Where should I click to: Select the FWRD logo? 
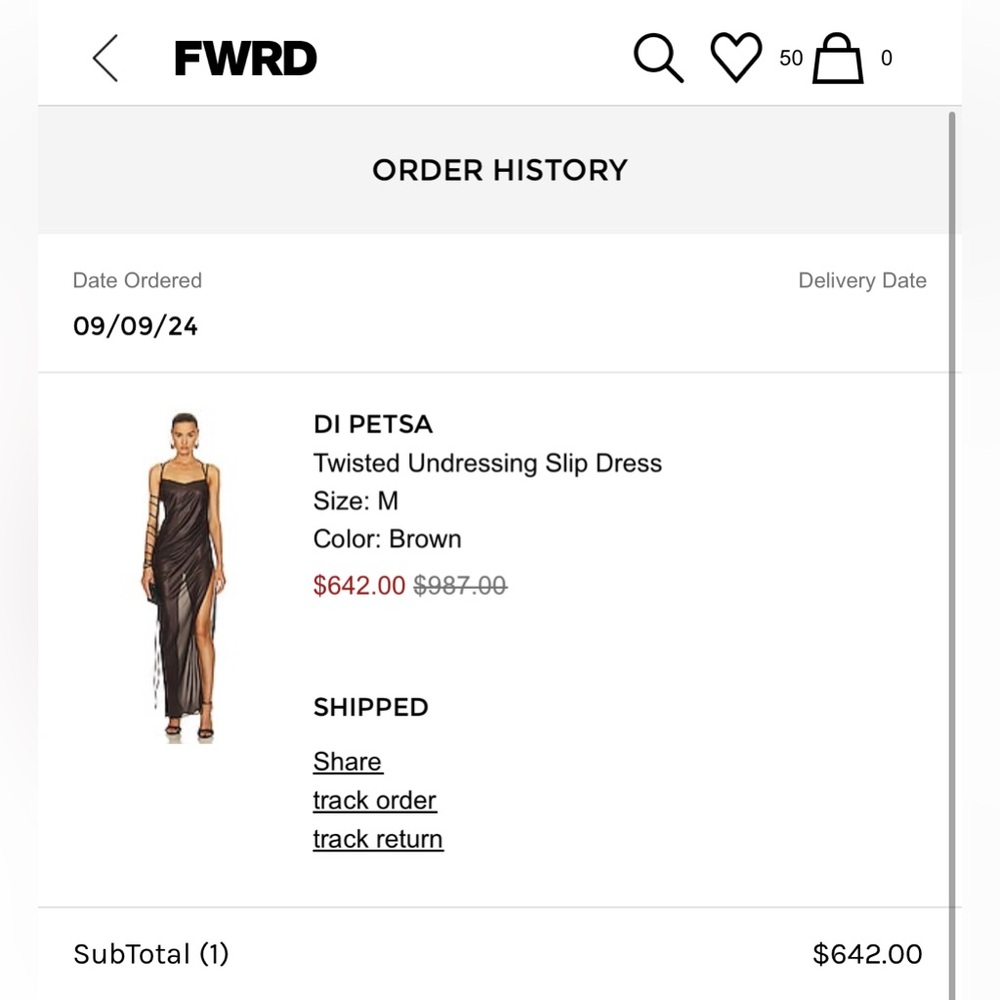[x=244, y=58]
